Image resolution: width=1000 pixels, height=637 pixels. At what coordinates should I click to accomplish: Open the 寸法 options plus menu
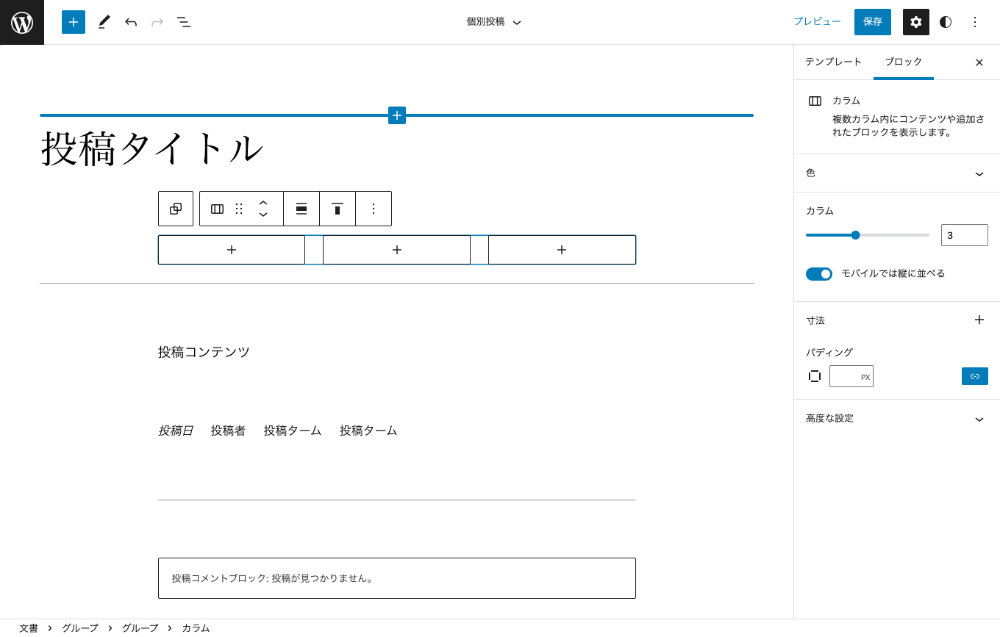tap(979, 319)
